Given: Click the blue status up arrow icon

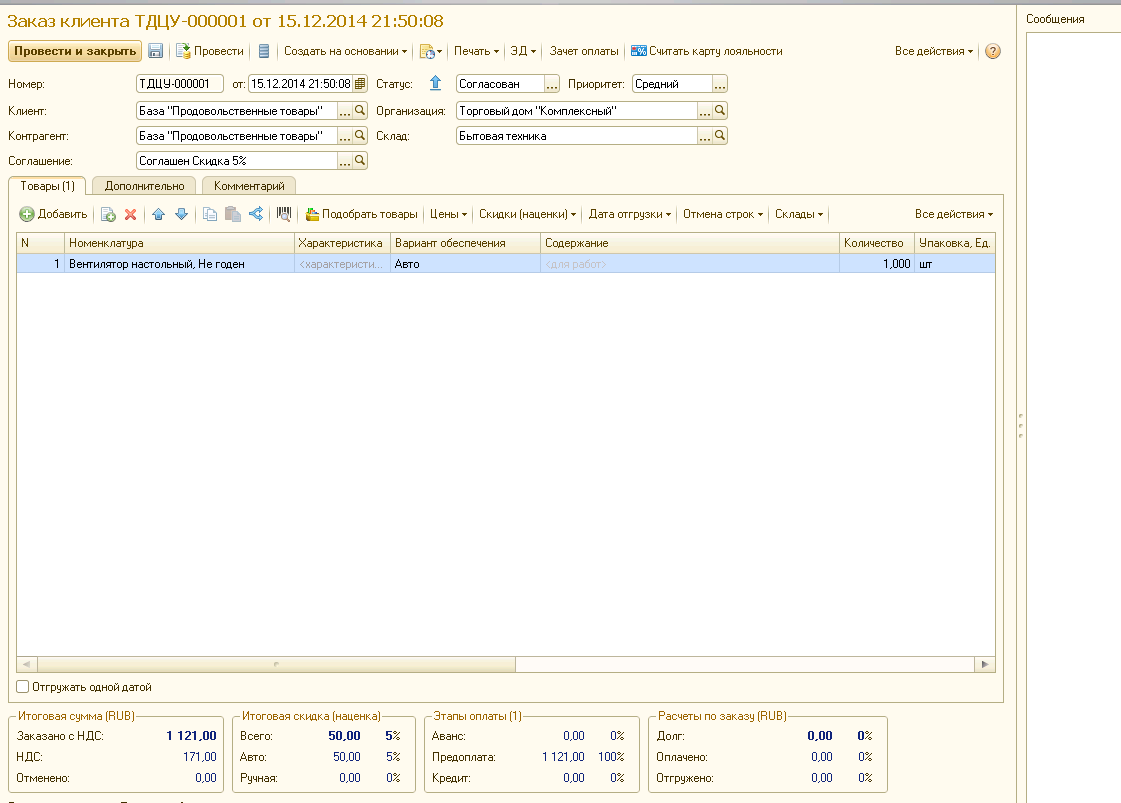Looking at the screenshot, I should tap(435, 84).
